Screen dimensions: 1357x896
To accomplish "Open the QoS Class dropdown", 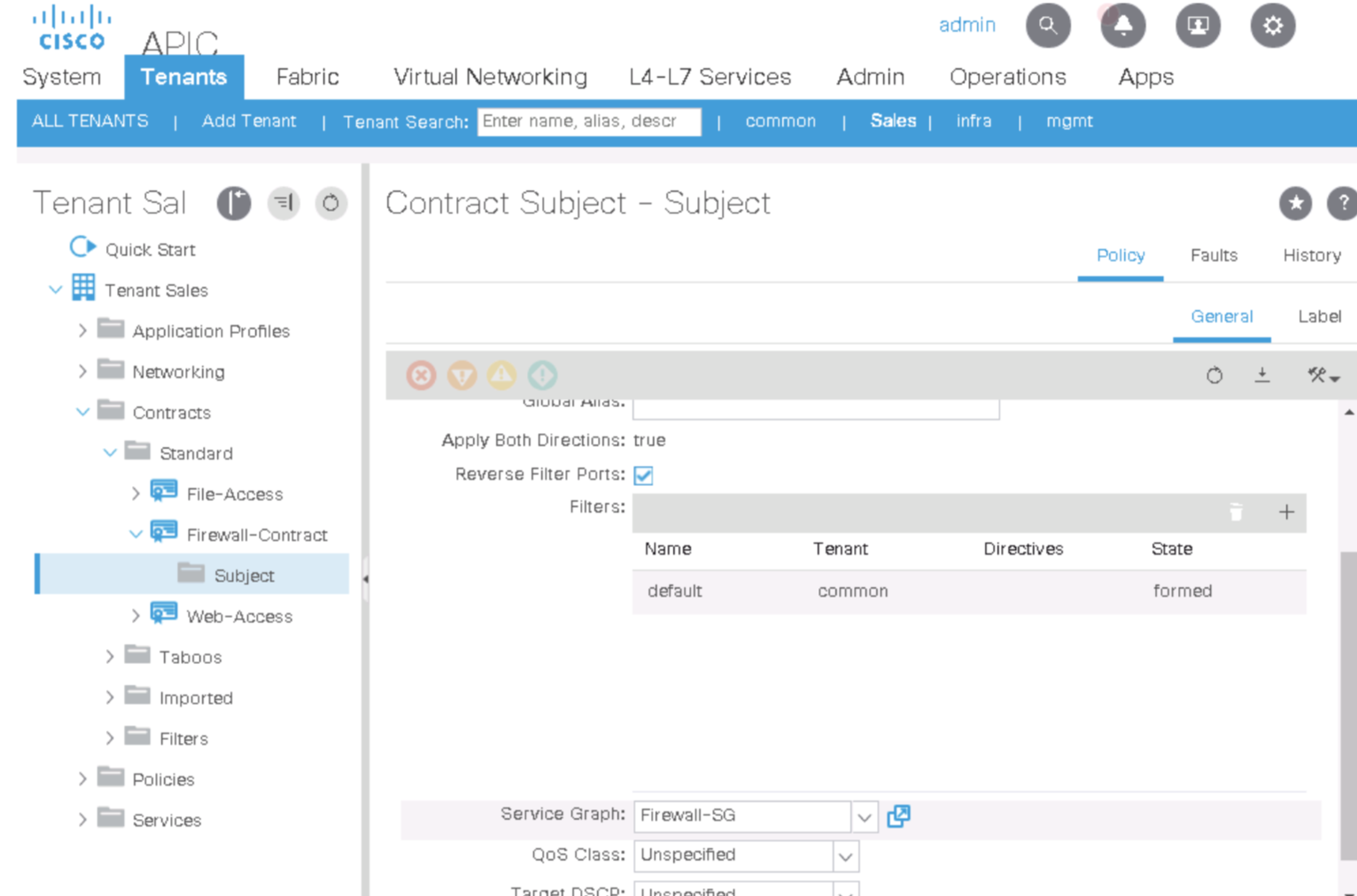I will (x=845, y=856).
